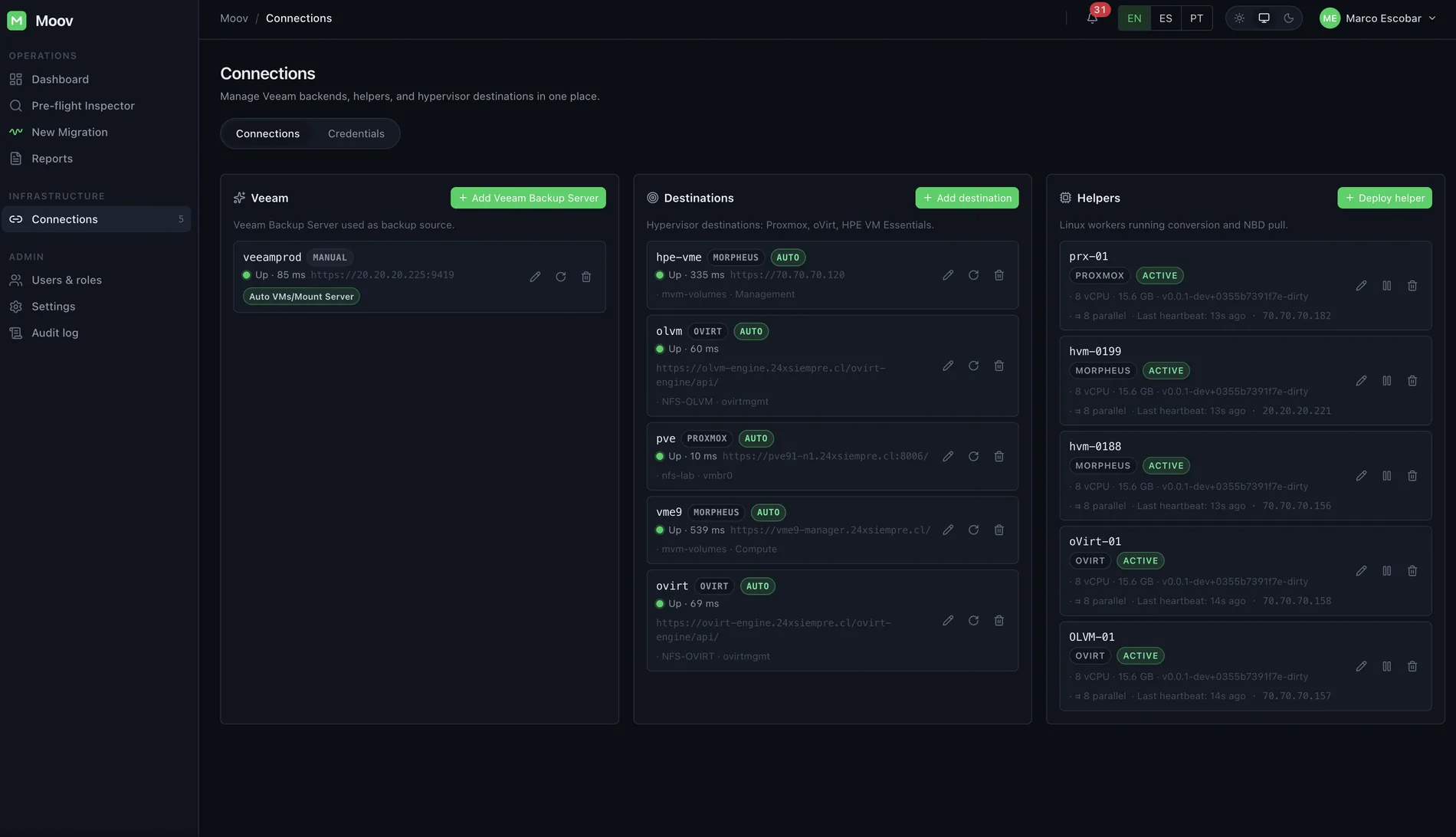Click Add destination button
This screenshot has height=837, width=1456.
[x=966, y=198]
